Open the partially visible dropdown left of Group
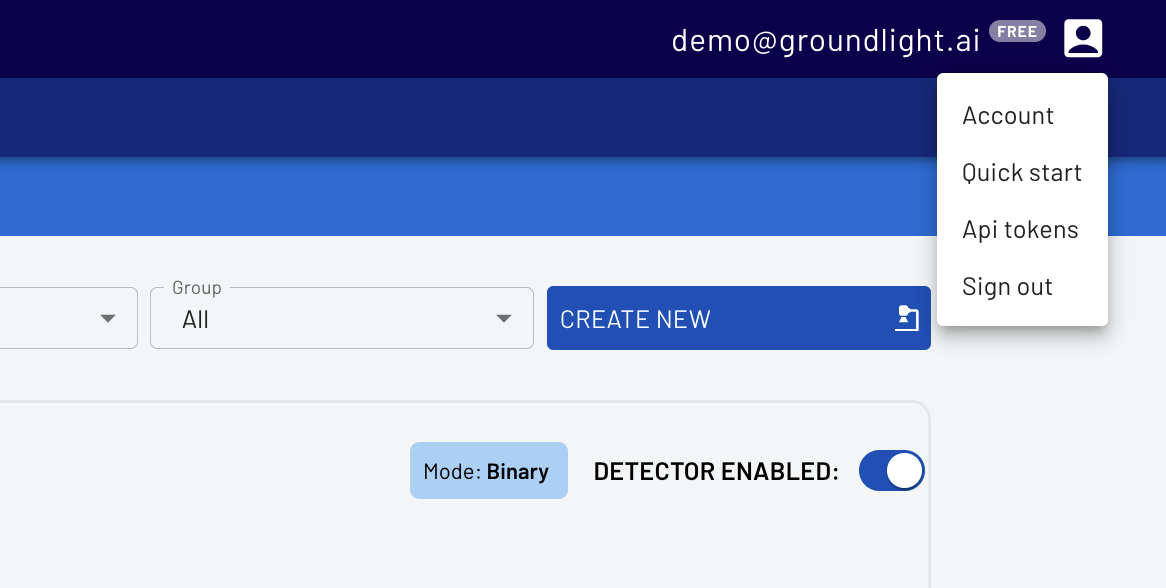1166x588 pixels. 68,318
